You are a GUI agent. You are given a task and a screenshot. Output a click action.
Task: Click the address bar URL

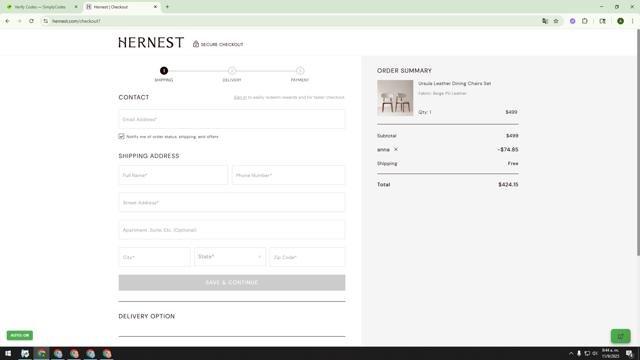[76, 21]
